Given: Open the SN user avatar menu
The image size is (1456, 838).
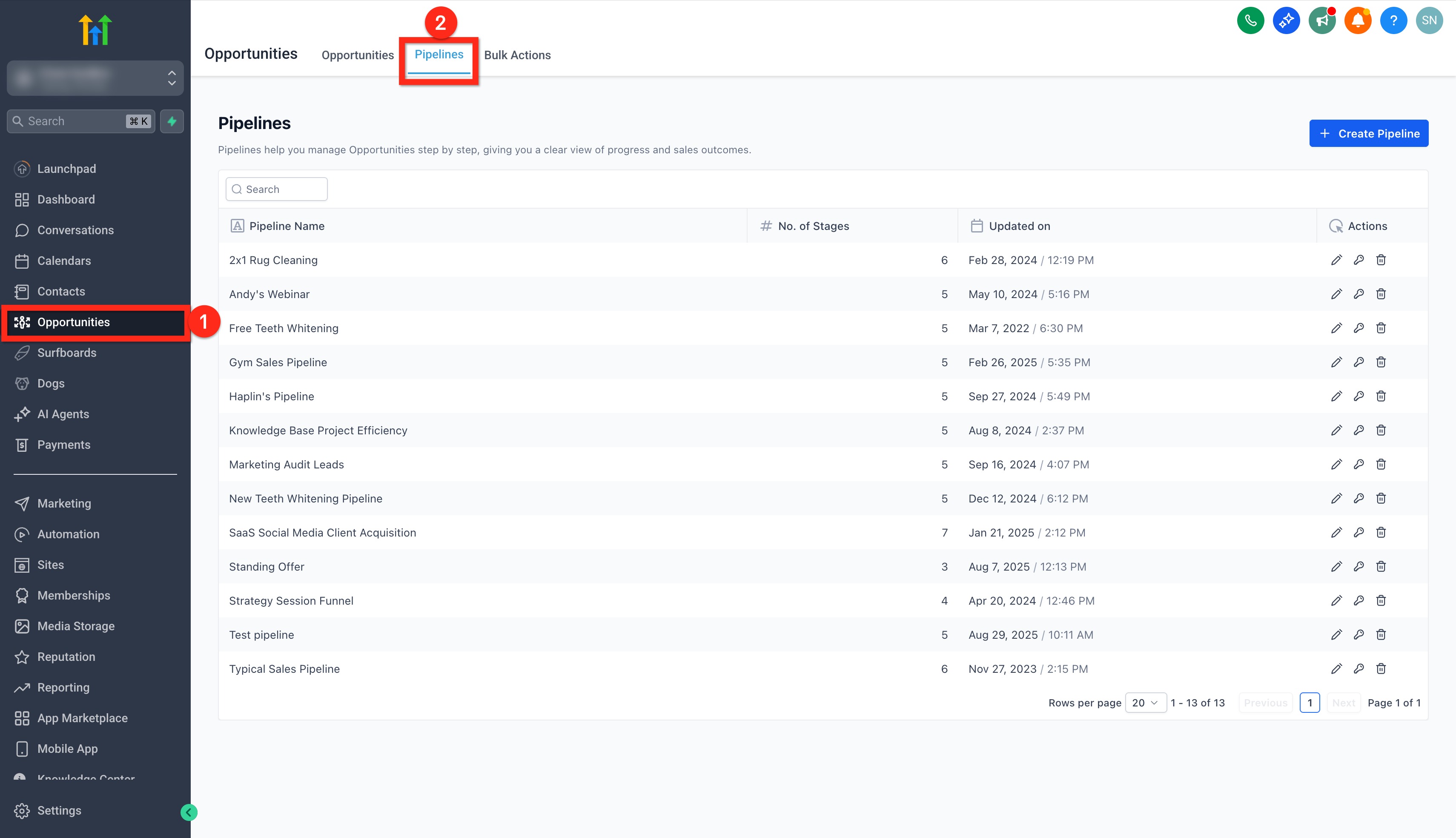Looking at the screenshot, I should (1429, 21).
